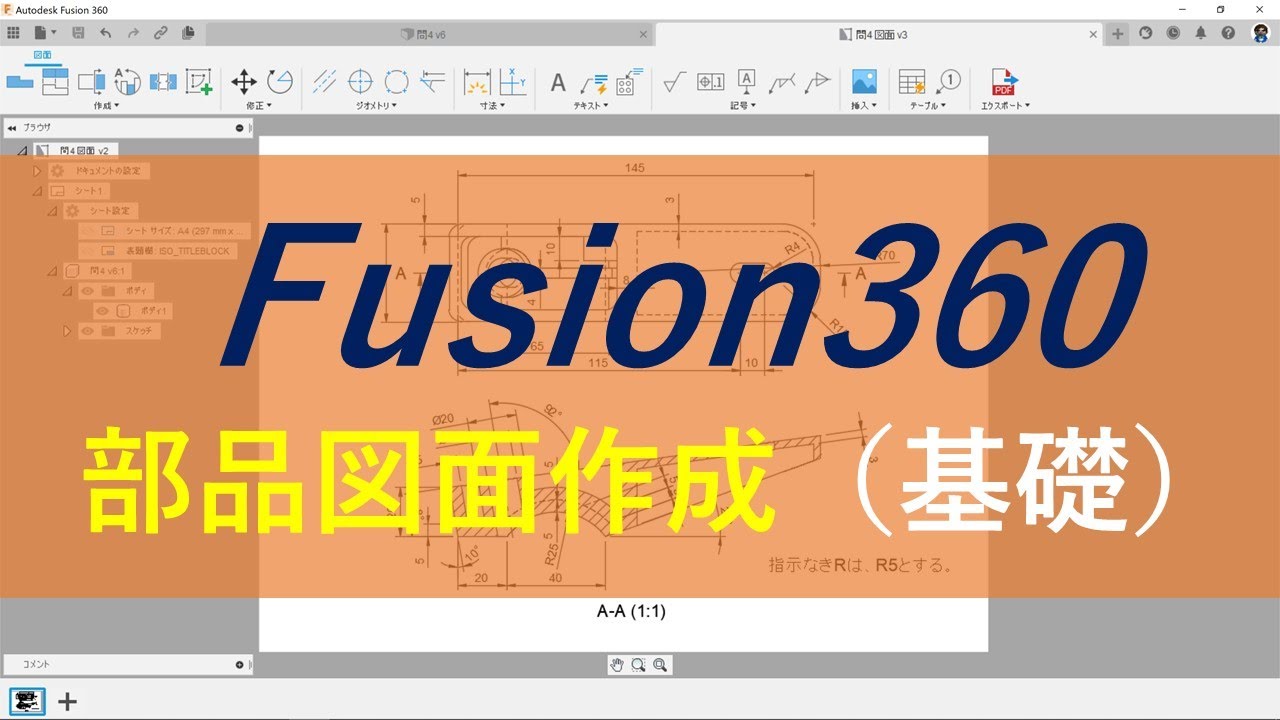The height and width of the screenshot is (720, 1280).
Task: Select the Center Mark Pattern tool
Action: (x=396, y=81)
